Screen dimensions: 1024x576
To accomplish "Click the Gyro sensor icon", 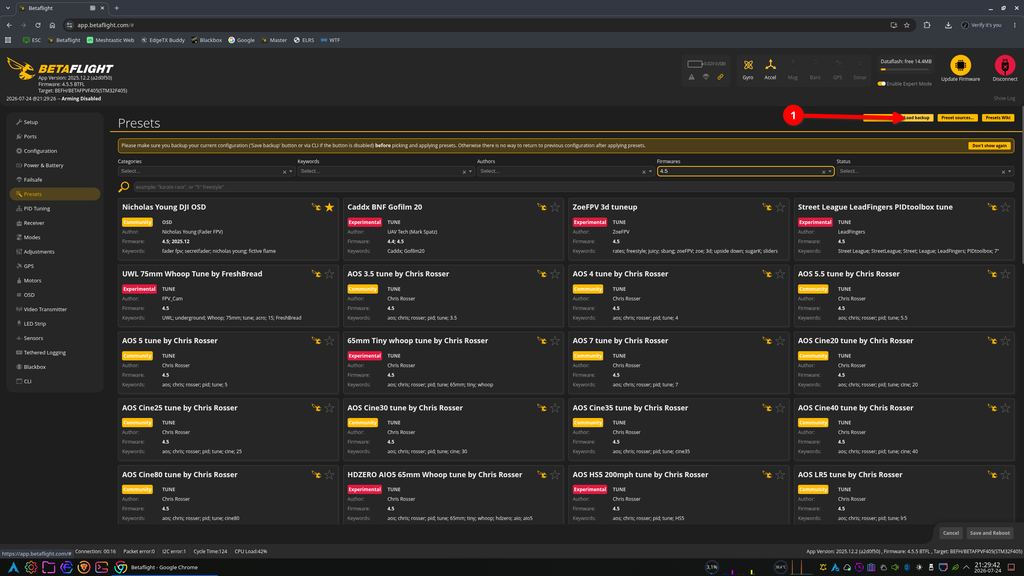I will [x=748, y=65].
